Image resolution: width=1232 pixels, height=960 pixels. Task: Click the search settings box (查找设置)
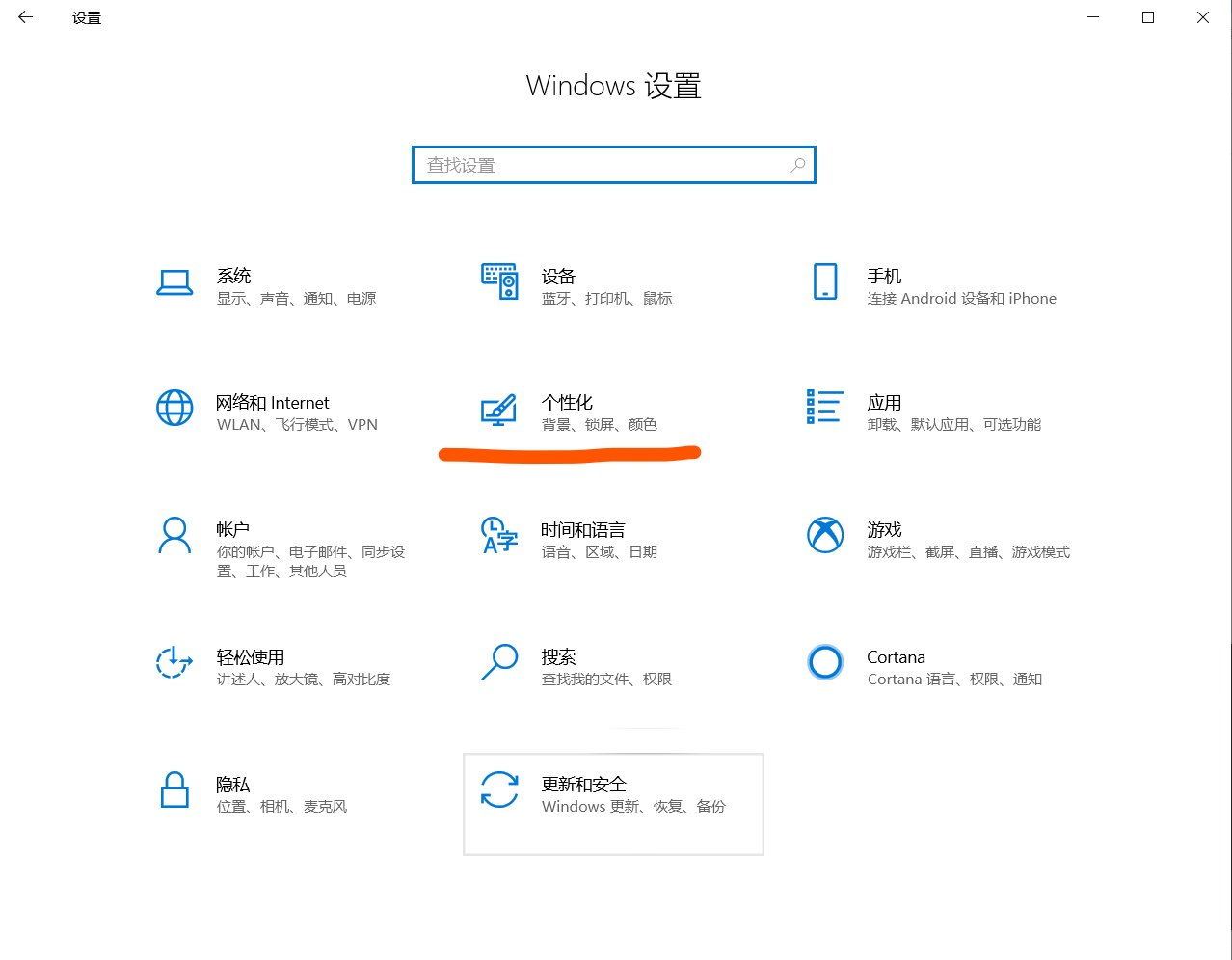[x=614, y=165]
